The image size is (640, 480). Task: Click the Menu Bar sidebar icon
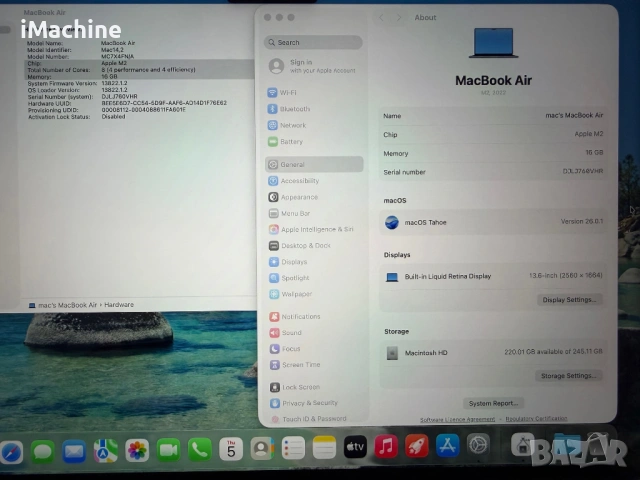tap(273, 213)
